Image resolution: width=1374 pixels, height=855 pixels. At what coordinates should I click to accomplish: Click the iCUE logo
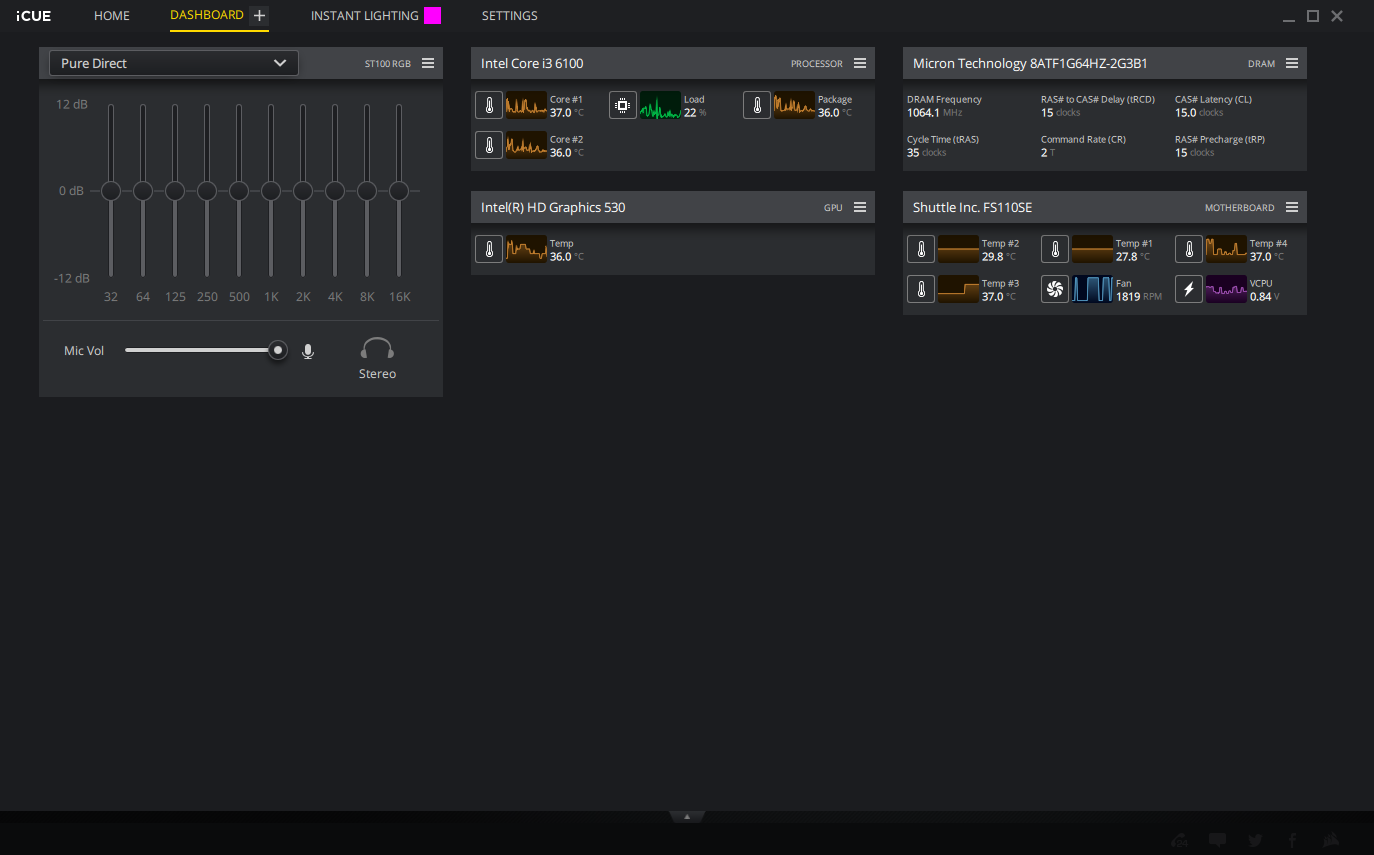(x=33, y=16)
